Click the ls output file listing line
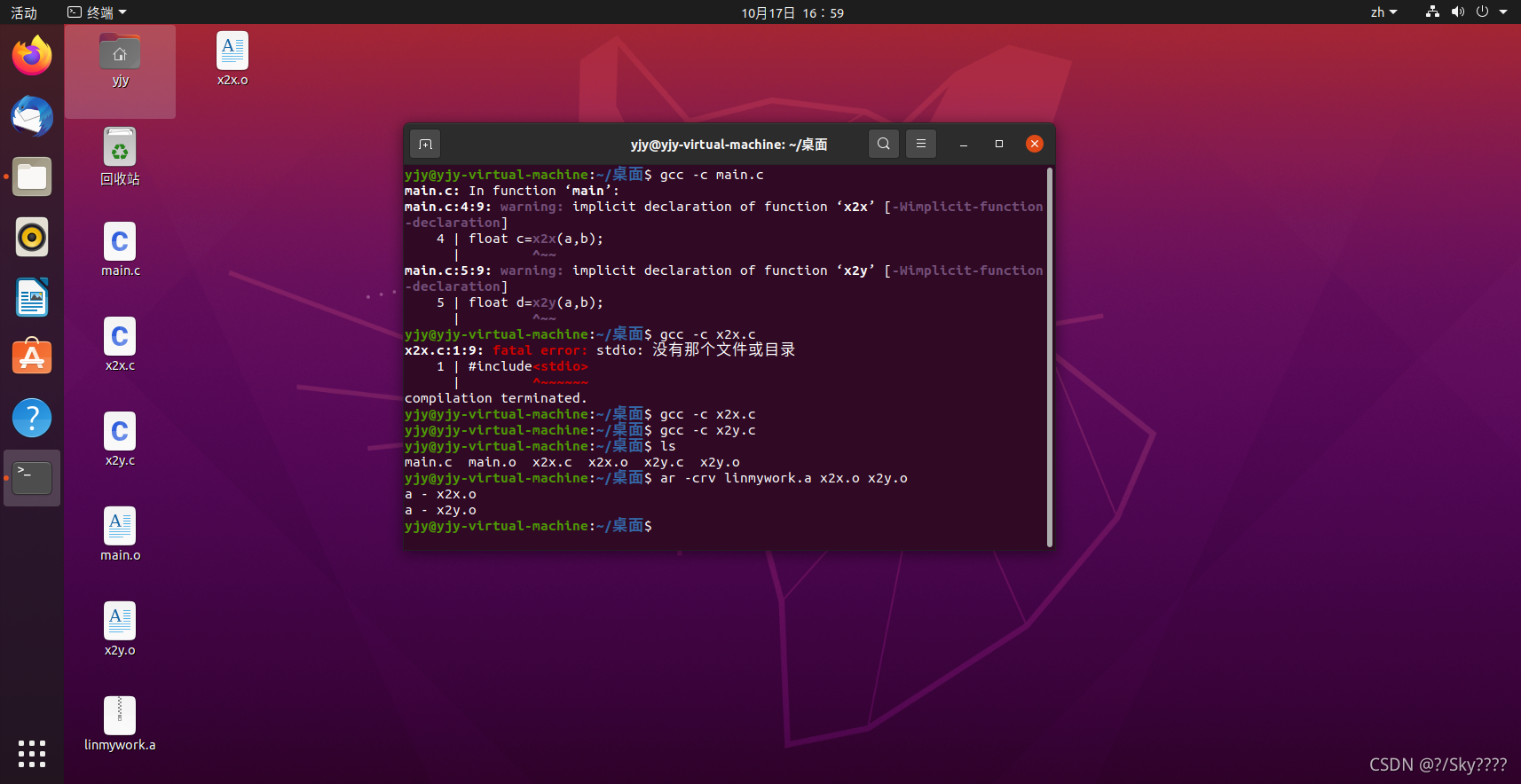Viewport: 1521px width, 784px height. 572,462
